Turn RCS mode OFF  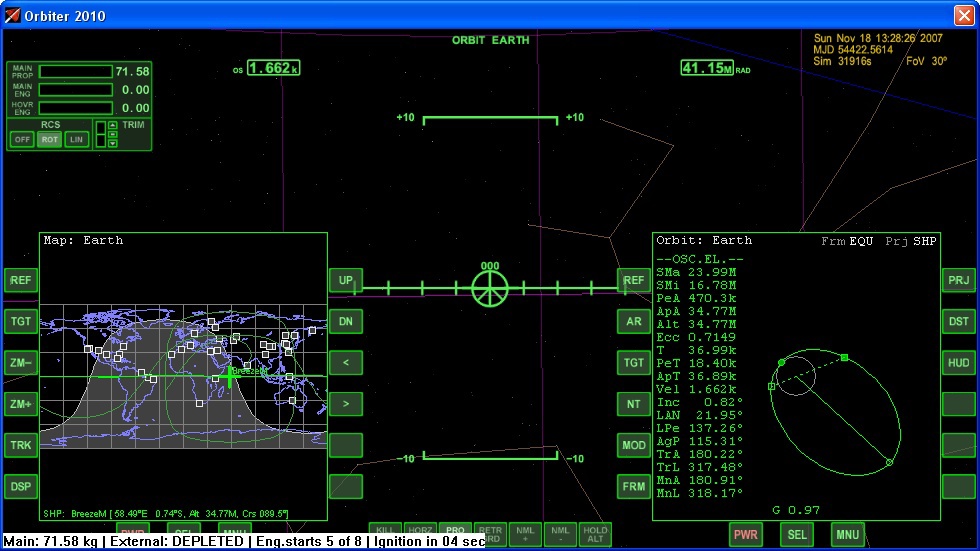click(x=22, y=139)
